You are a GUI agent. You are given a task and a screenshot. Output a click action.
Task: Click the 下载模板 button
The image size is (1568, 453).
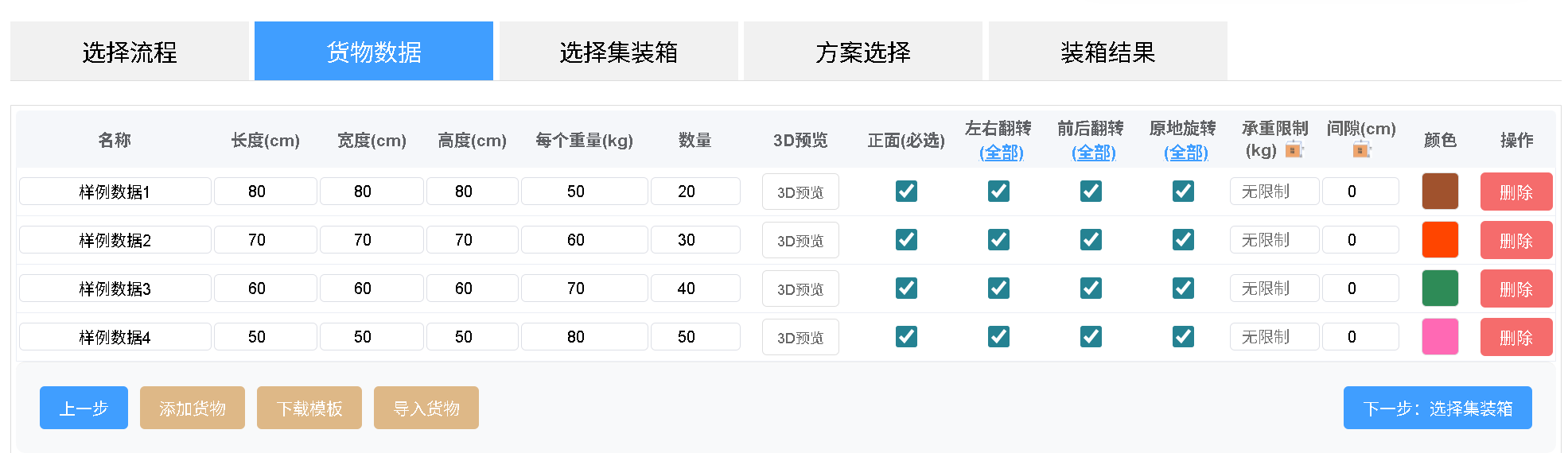[x=309, y=408]
